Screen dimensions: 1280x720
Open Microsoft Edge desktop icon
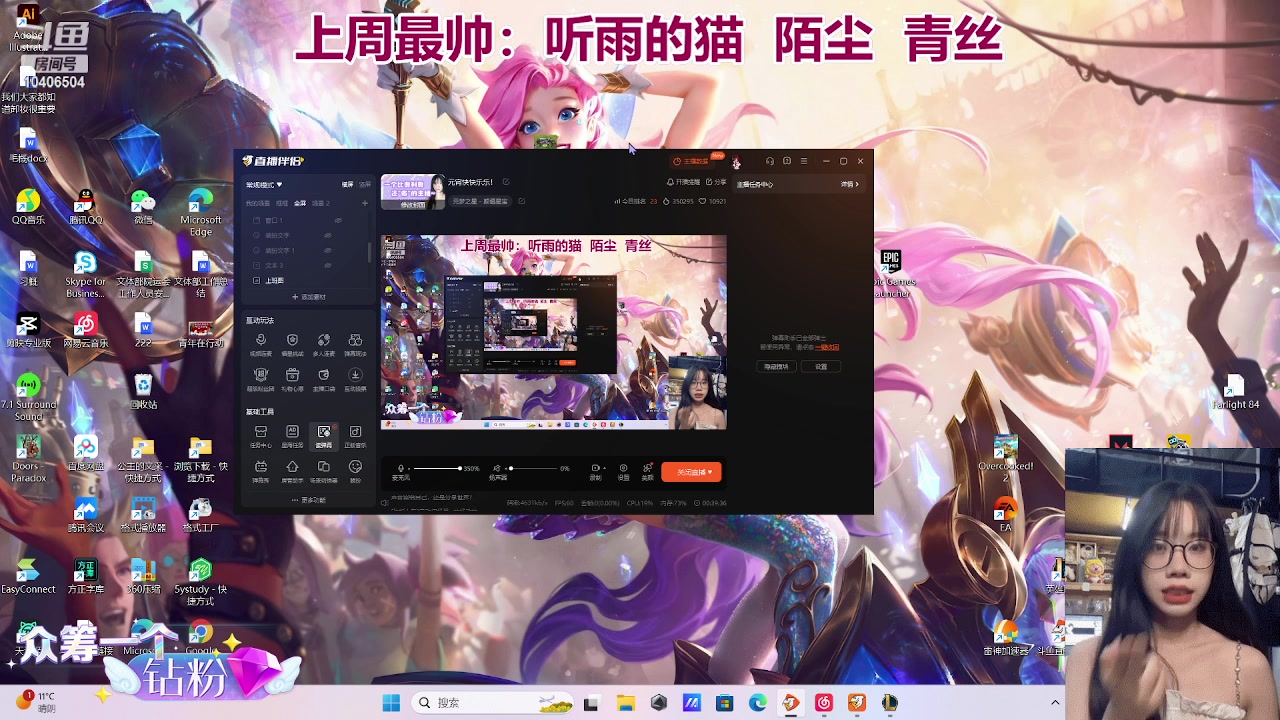point(201,212)
